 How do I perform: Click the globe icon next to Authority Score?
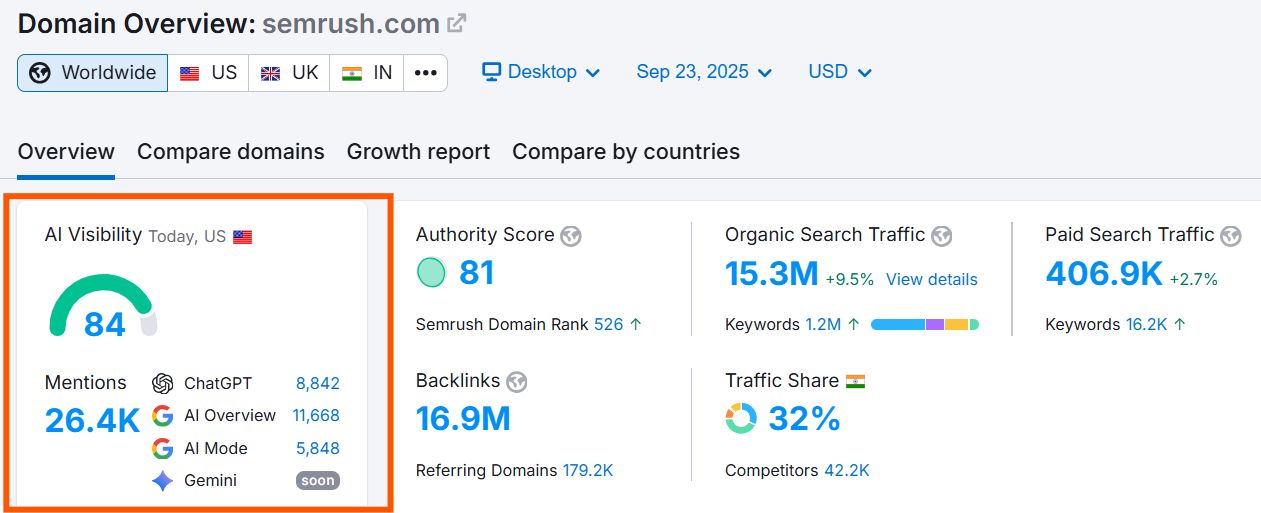pos(571,236)
